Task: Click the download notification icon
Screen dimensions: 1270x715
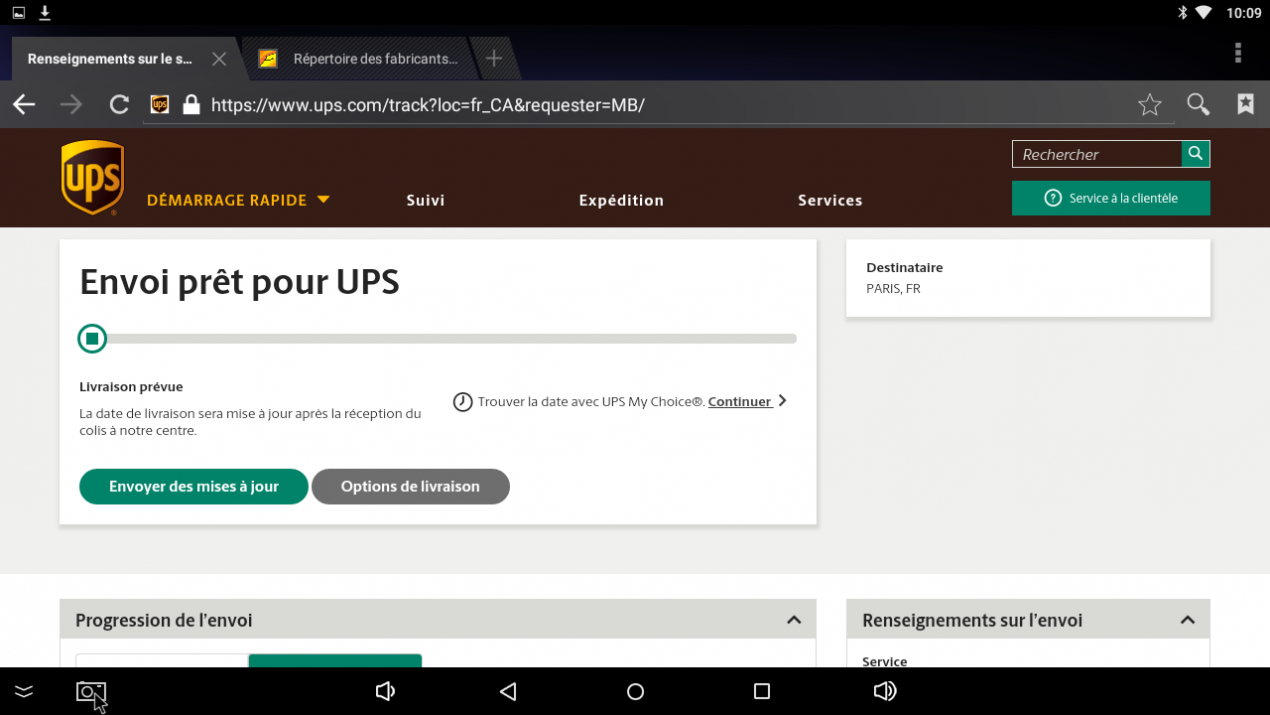Action: 45,12
